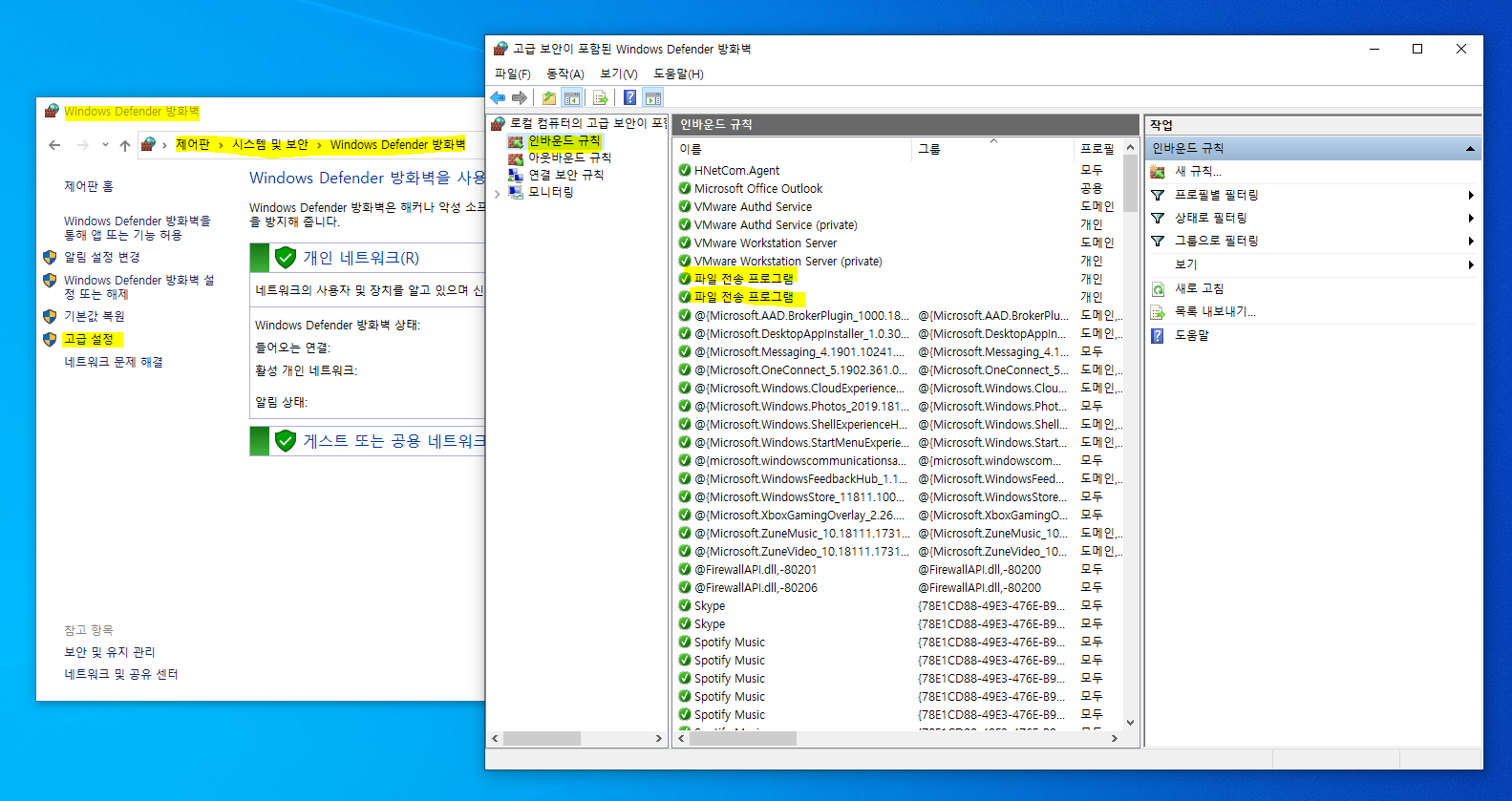Click the Export list toolbar icon
This screenshot has width=1512, height=801.
[600, 97]
